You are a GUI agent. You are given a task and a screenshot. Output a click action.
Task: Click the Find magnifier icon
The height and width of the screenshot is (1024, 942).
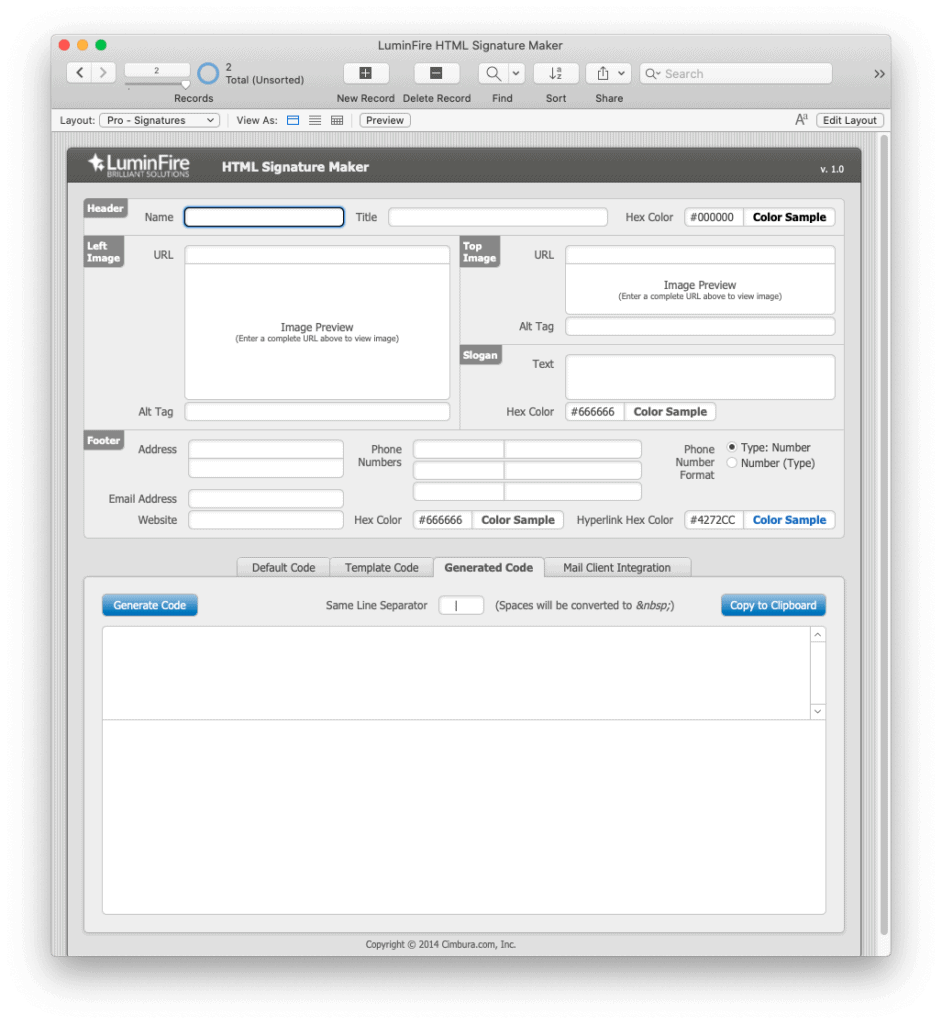(x=493, y=73)
